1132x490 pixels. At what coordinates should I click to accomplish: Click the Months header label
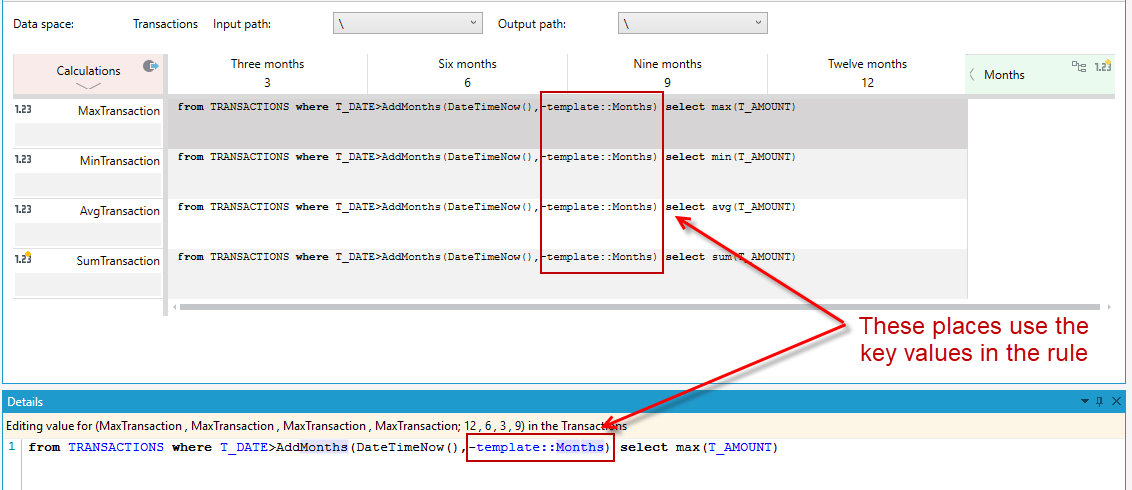point(1004,74)
